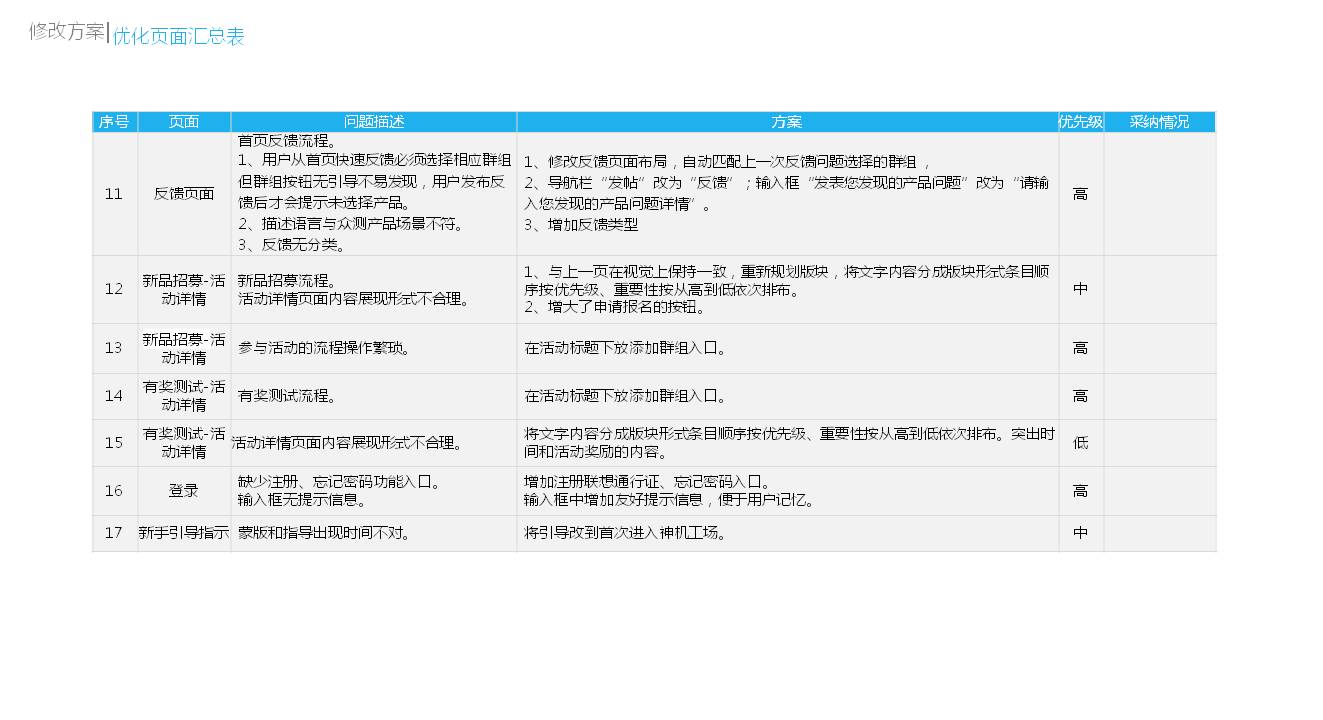Select the "登录" page cell

point(184,491)
